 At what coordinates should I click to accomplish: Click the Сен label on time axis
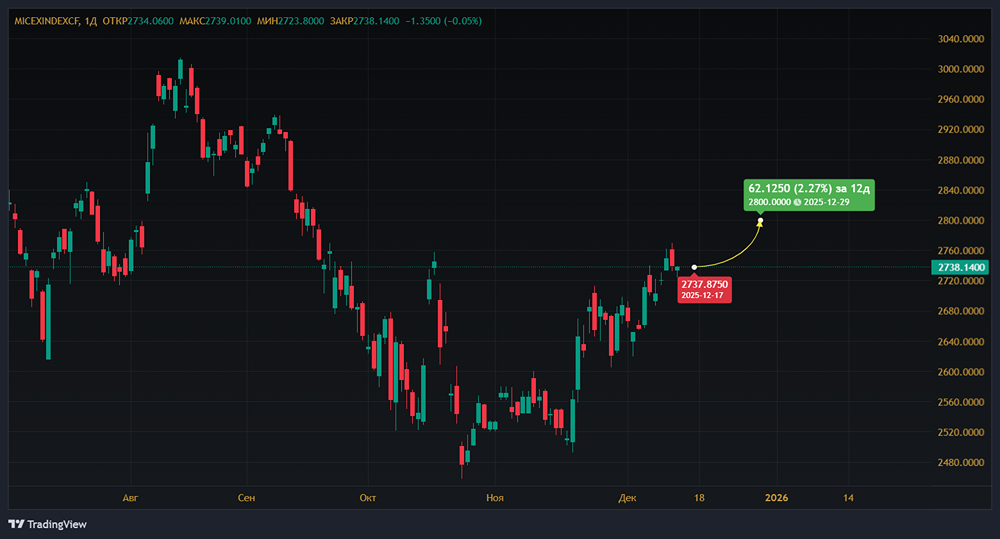[x=246, y=498]
